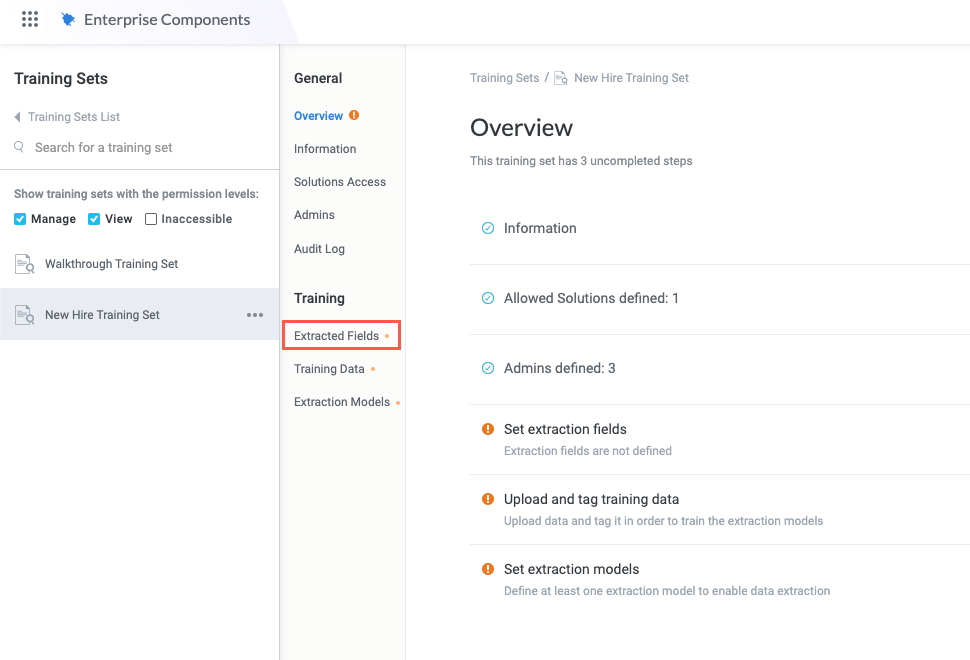This screenshot has width=970, height=660.
Task: Uncheck the View permission checkbox
Action: pyautogui.click(x=94, y=219)
